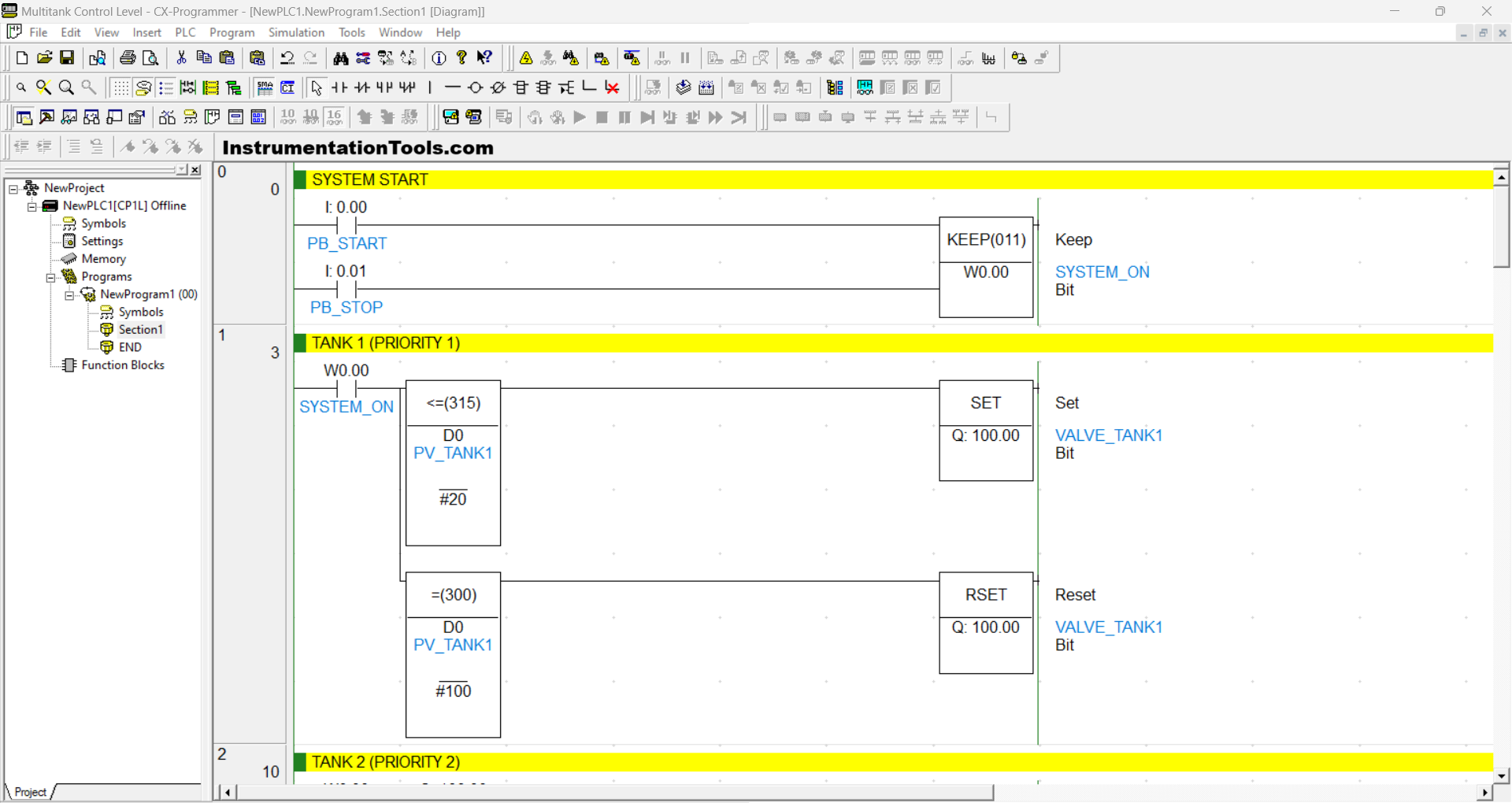1512x803 pixels.
Task: Insert a New Contact OR
Action: coord(385,87)
